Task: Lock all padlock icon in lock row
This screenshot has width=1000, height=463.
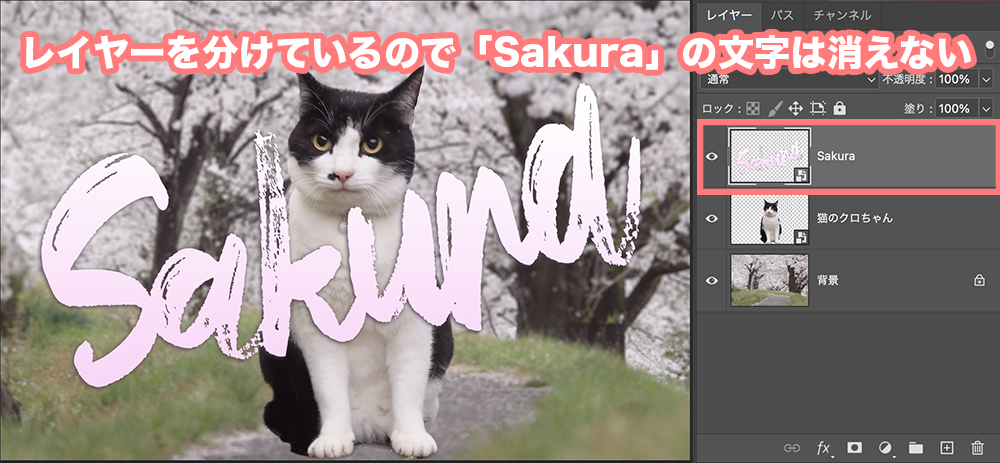Action: coord(839,108)
